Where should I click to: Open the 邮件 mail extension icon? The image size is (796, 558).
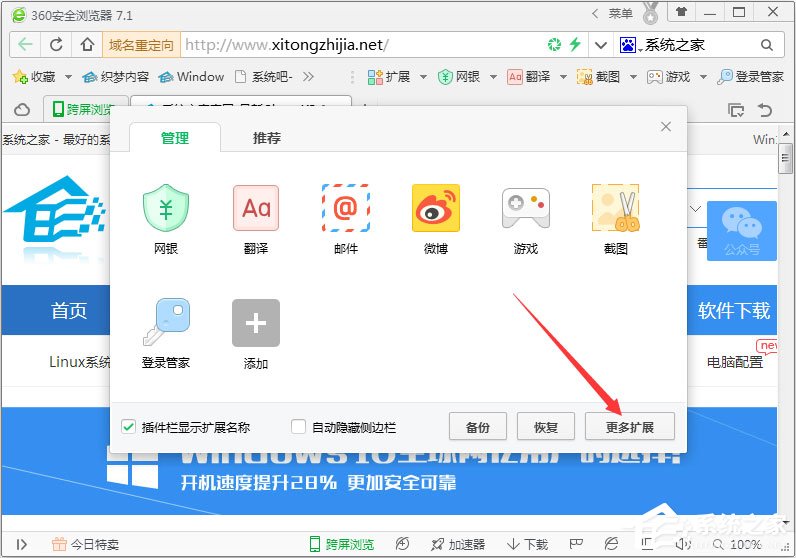346,209
